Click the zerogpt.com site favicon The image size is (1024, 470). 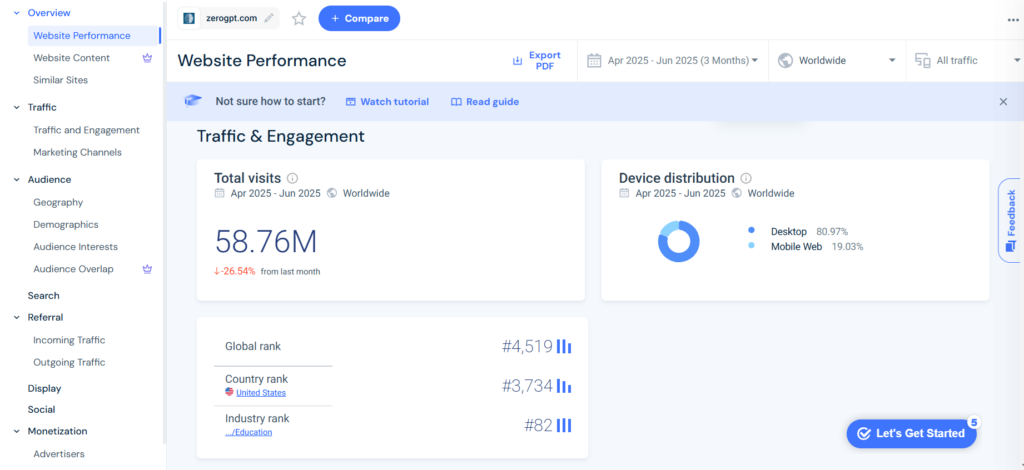189,18
